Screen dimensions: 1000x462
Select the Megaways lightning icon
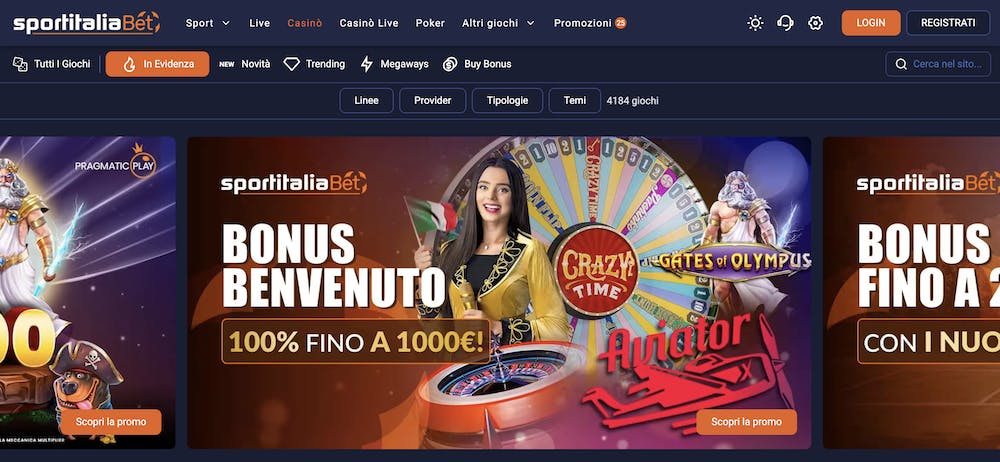click(x=367, y=64)
